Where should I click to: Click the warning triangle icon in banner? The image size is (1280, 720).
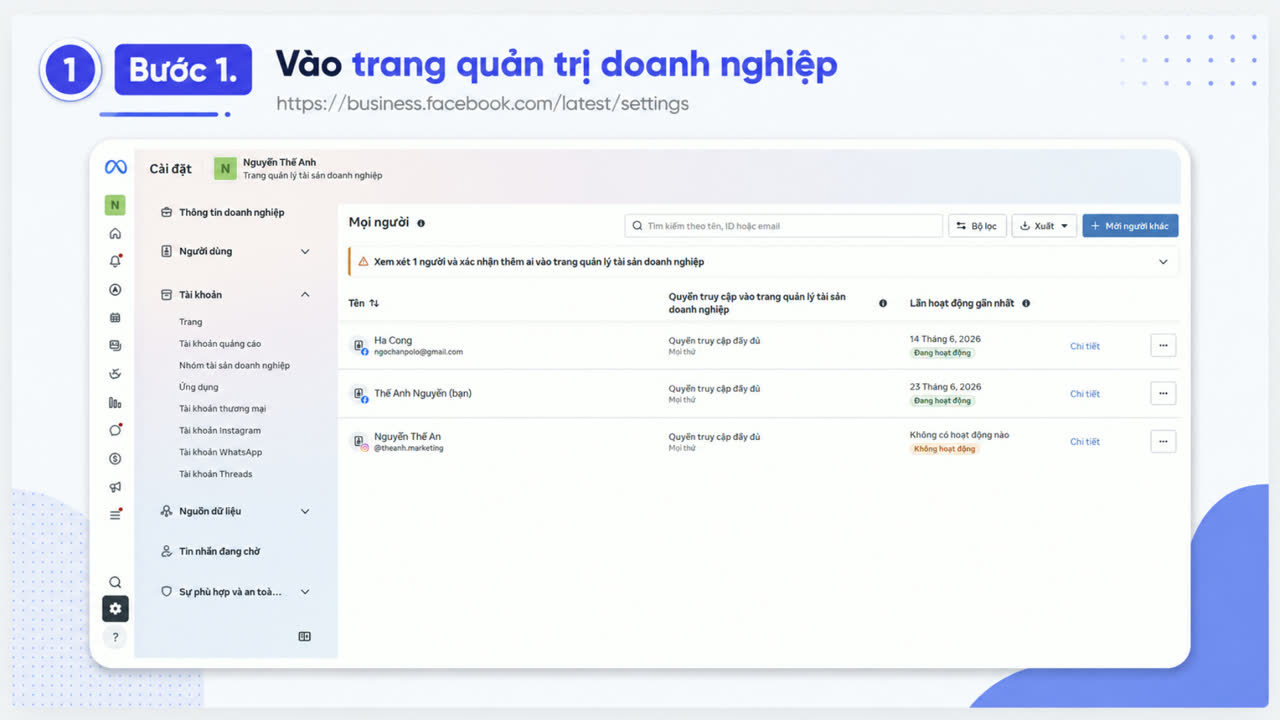tap(363, 262)
